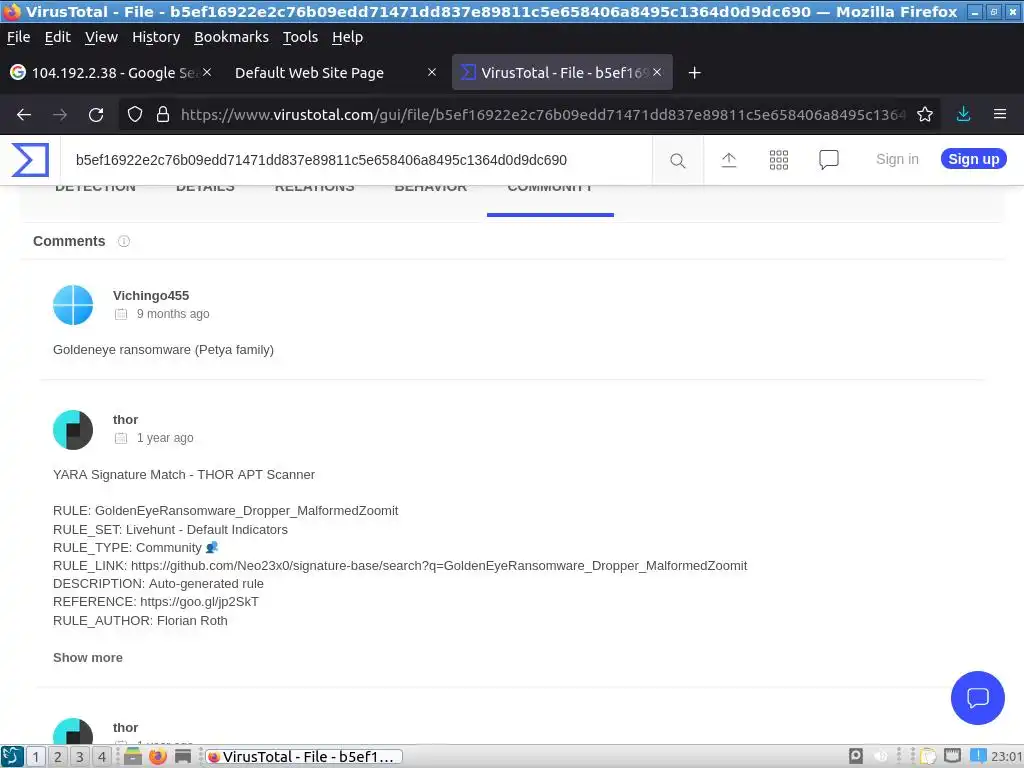Open the upload file icon
1024x768 pixels.
[x=729, y=160]
